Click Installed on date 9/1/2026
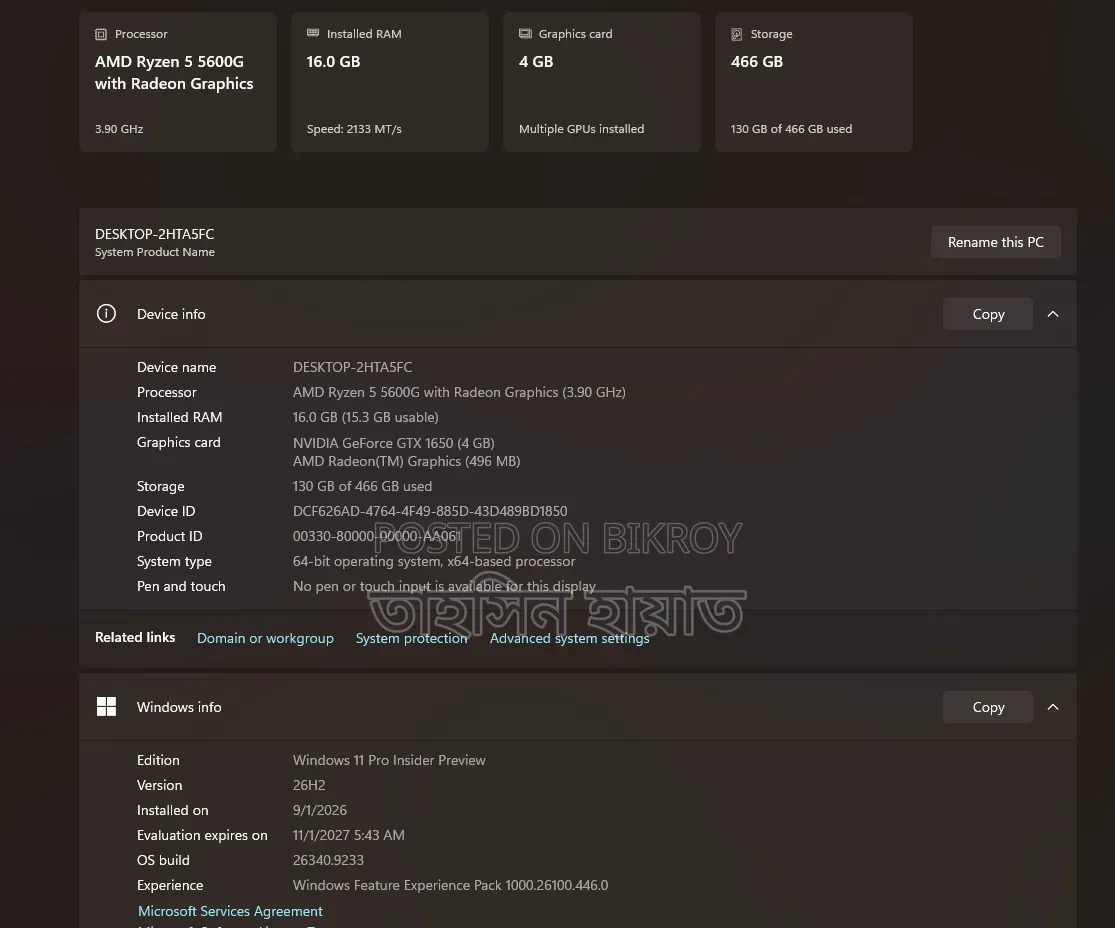Screen dimensions: 1115x928 pyautogui.click(x=320, y=810)
